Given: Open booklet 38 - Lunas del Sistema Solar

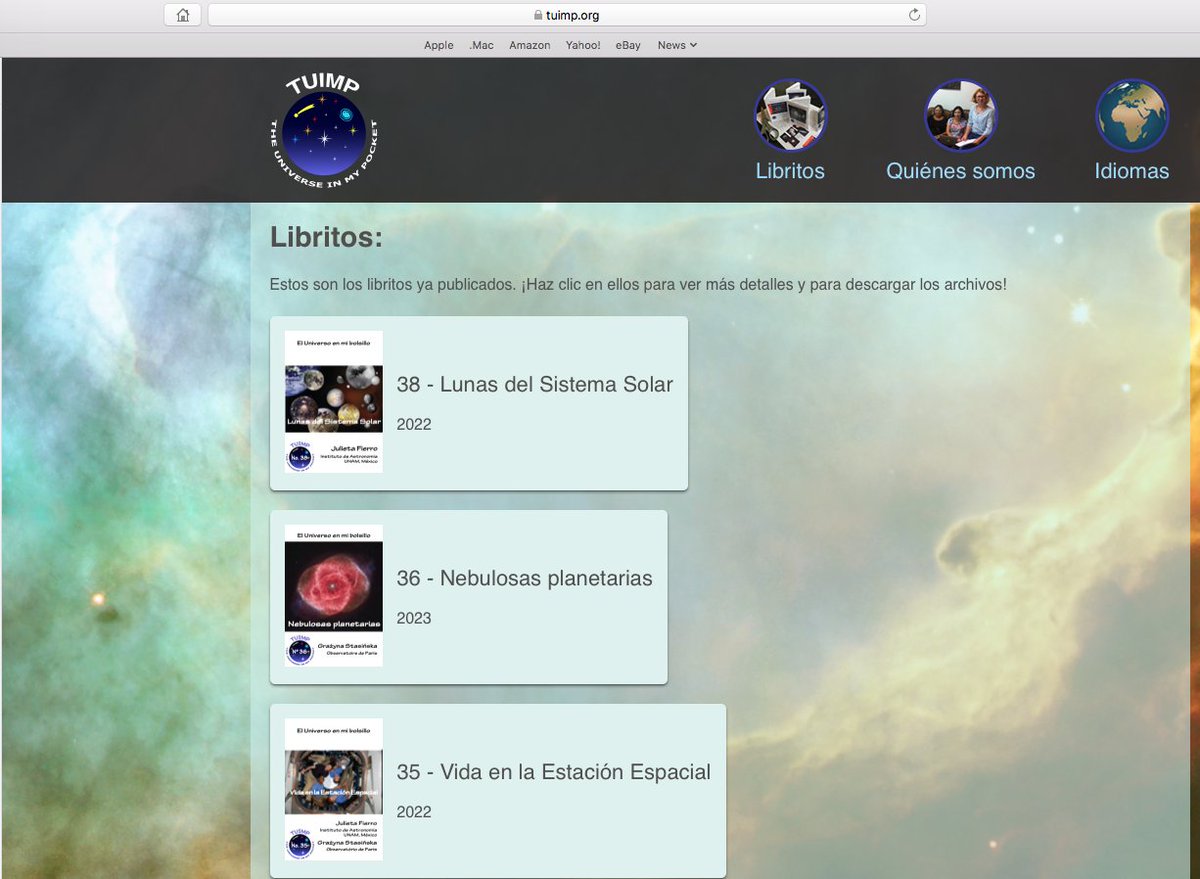Looking at the screenshot, I should 535,384.
